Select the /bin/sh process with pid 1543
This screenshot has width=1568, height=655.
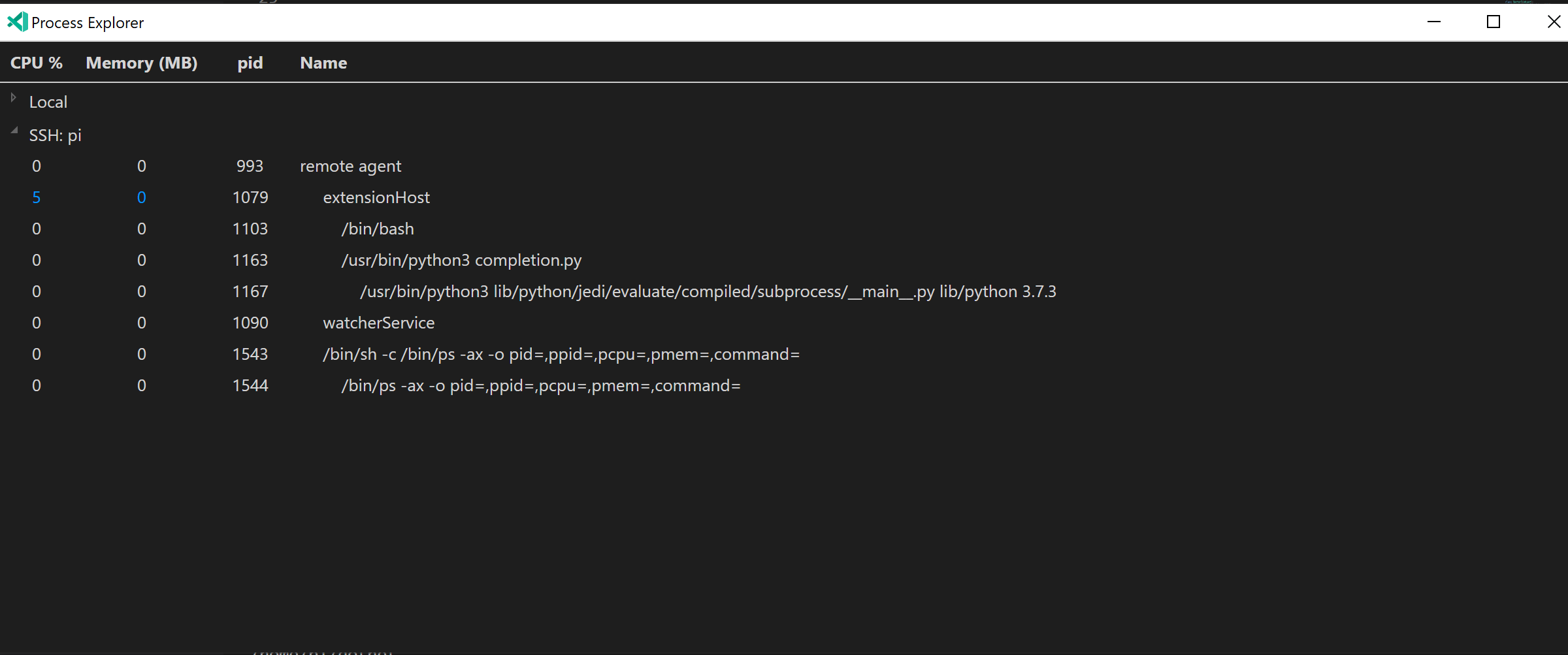point(561,354)
